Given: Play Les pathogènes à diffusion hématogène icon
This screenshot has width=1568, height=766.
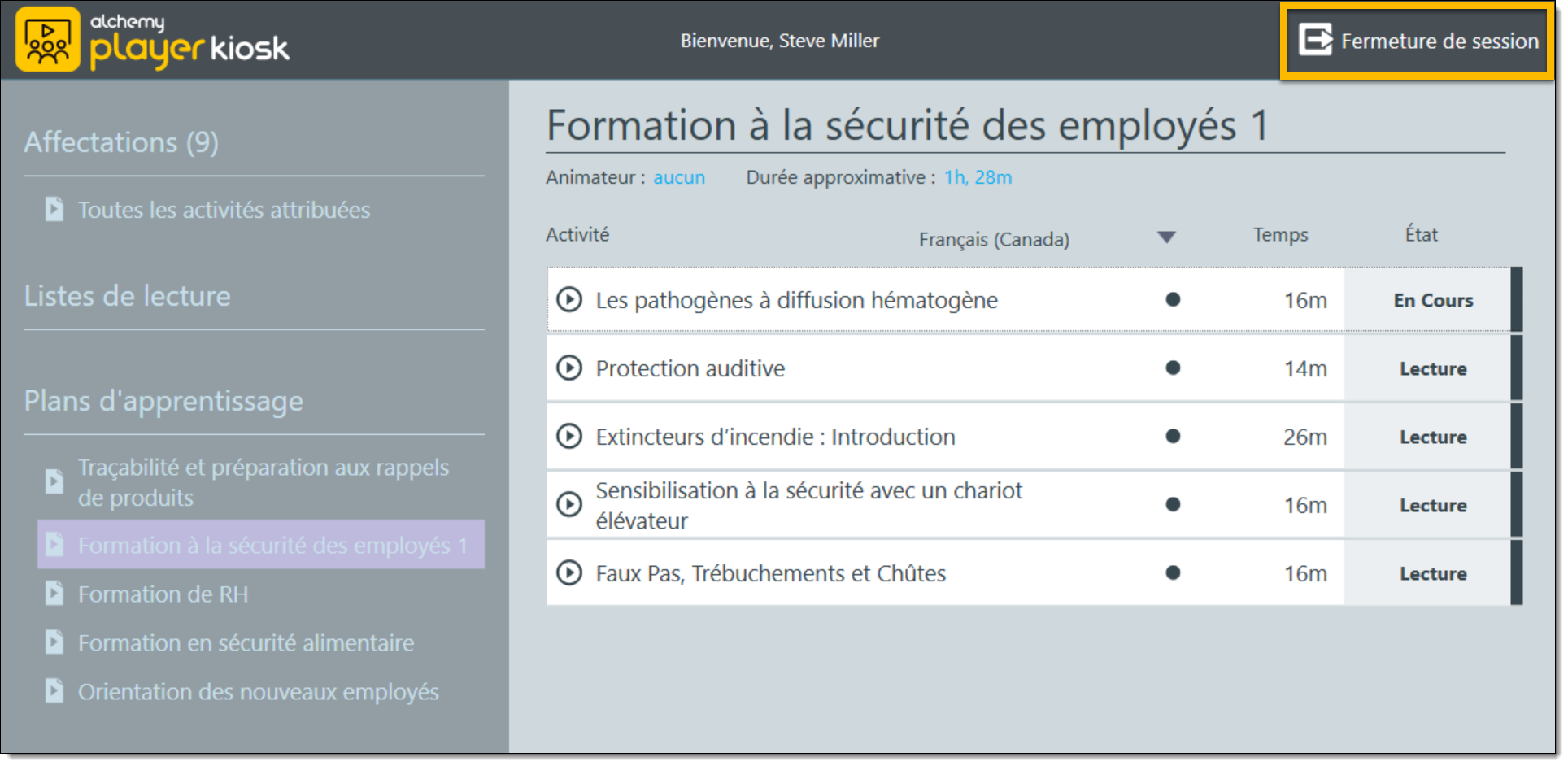Looking at the screenshot, I should [570, 300].
